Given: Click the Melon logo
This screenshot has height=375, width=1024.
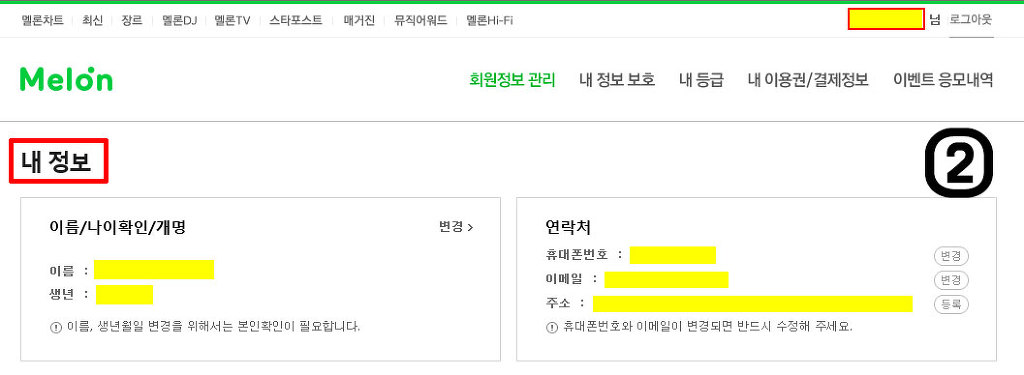Looking at the screenshot, I should point(66,79).
